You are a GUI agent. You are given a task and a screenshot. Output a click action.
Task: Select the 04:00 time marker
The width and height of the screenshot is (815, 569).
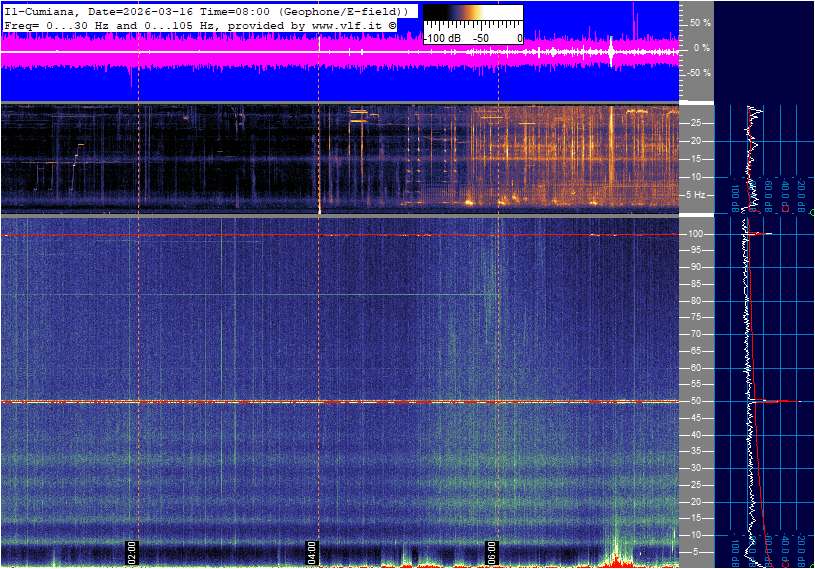tap(311, 552)
